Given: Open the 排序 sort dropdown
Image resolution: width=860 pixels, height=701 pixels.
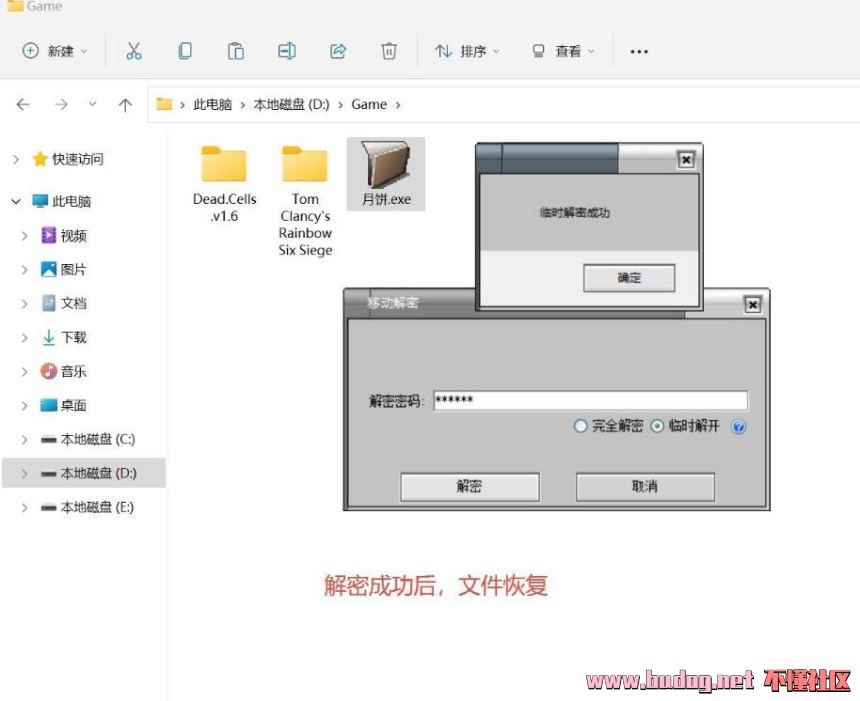Looking at the screenshot, I should click(x=467, y=51).
